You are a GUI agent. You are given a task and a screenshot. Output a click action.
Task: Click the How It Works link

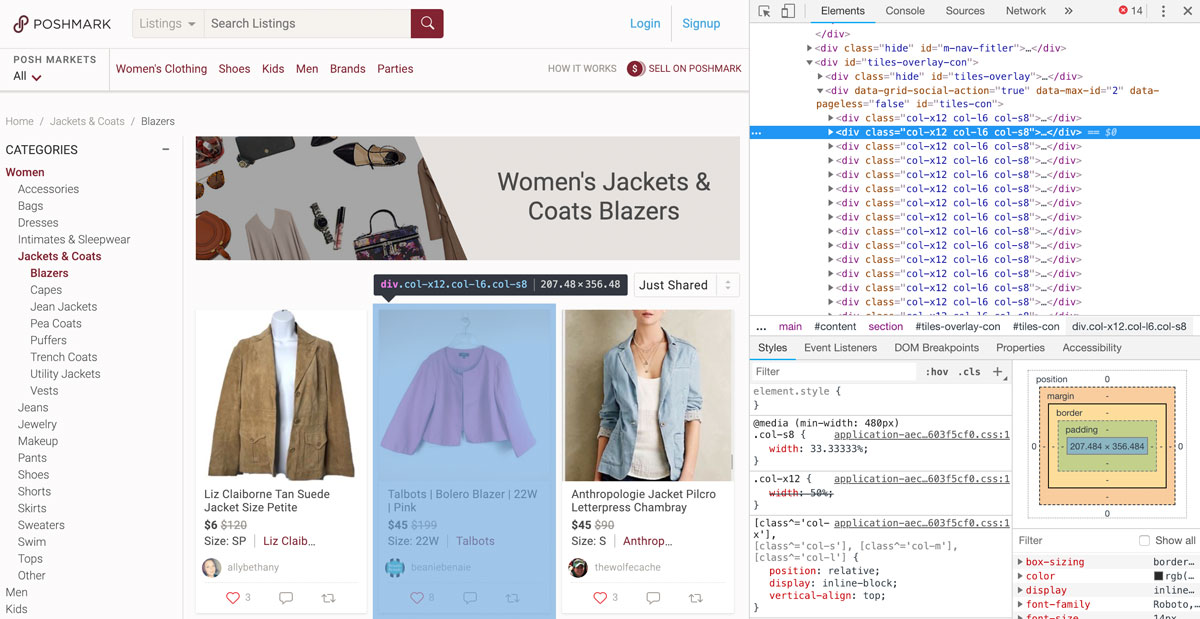click(x=582, y=69)
